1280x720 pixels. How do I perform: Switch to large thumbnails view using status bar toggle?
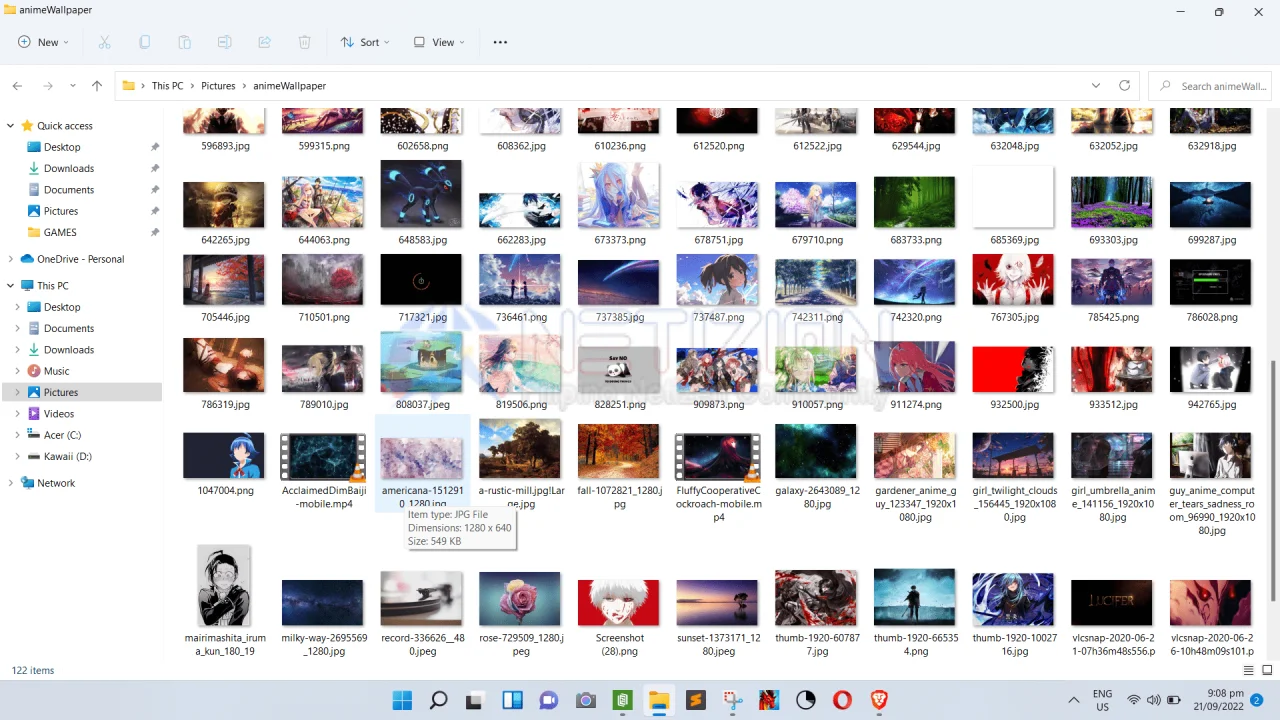pos(1267,670)
